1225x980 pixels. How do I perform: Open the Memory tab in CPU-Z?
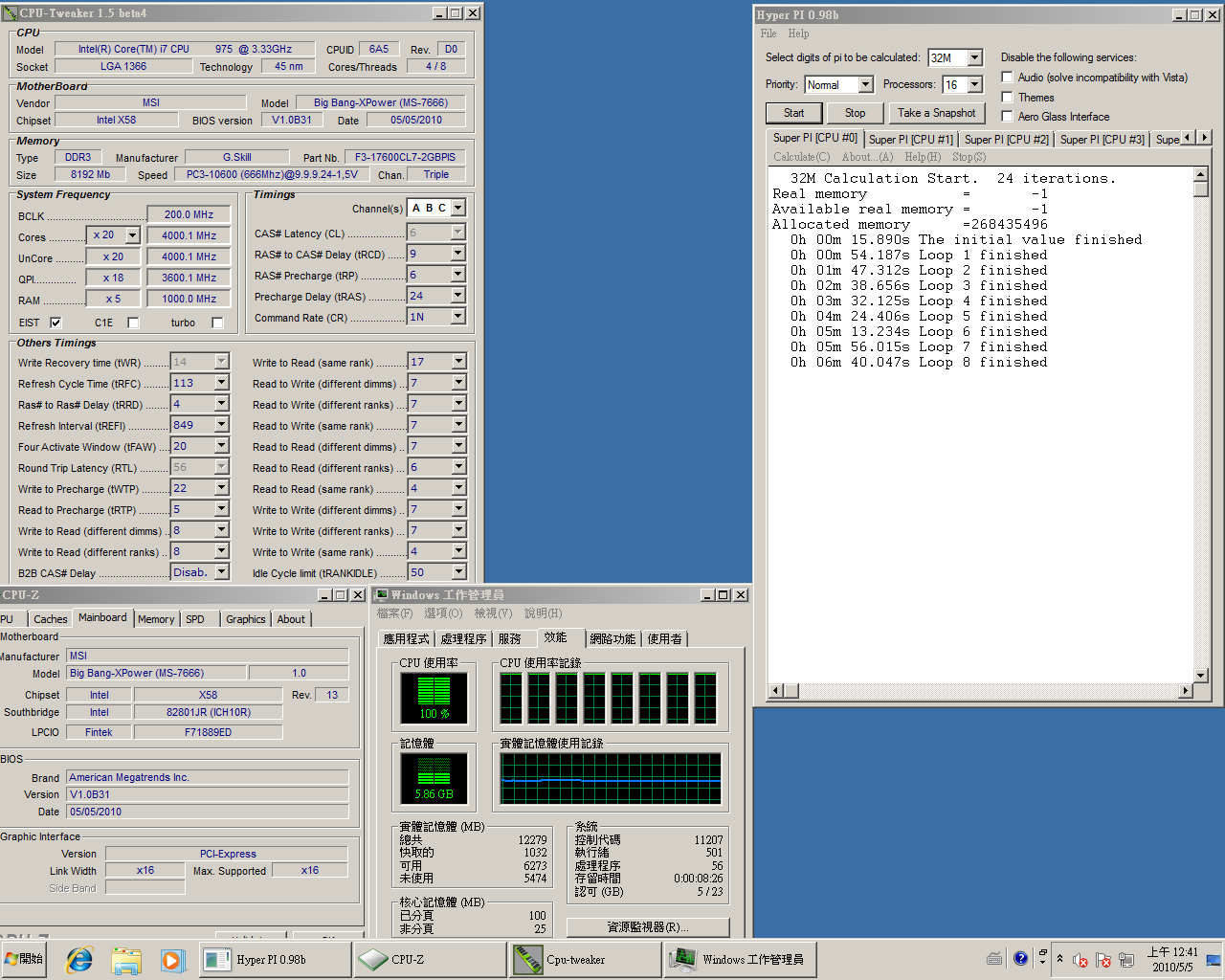coord(156,619)
